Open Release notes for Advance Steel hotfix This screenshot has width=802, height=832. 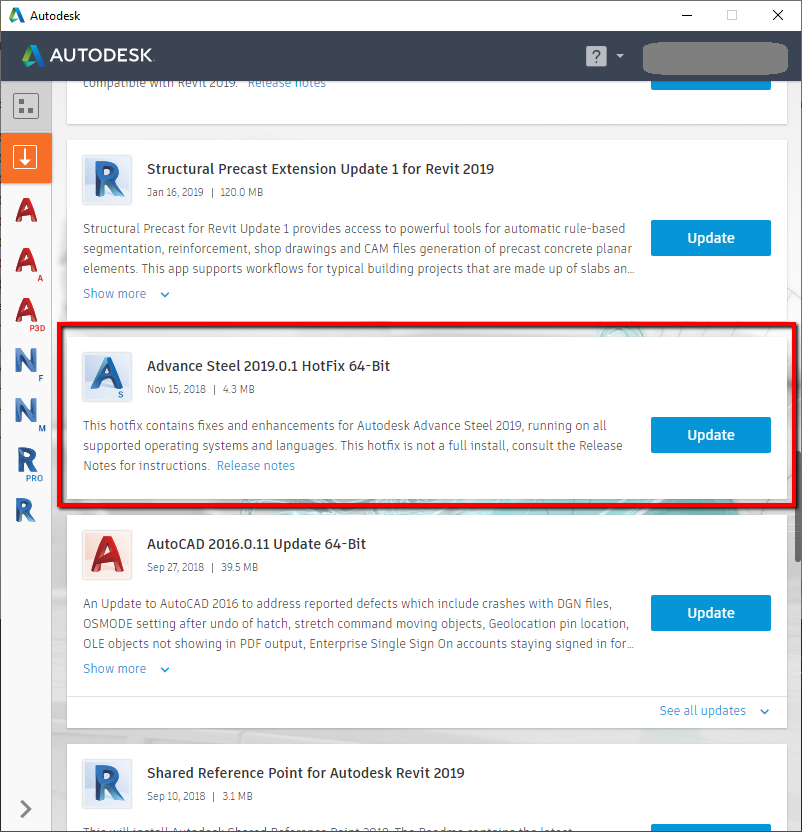(255, 465)
